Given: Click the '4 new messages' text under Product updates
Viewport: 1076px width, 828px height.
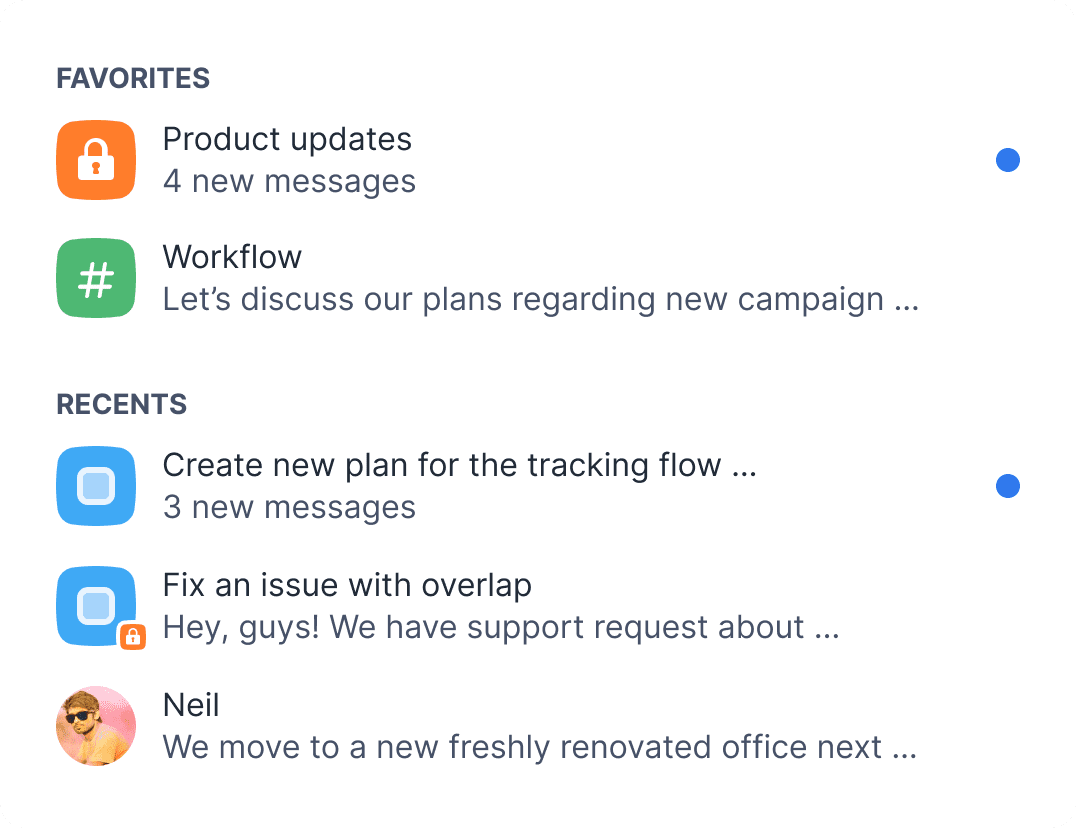Looking at the screenshot, I should click(289, 181).
